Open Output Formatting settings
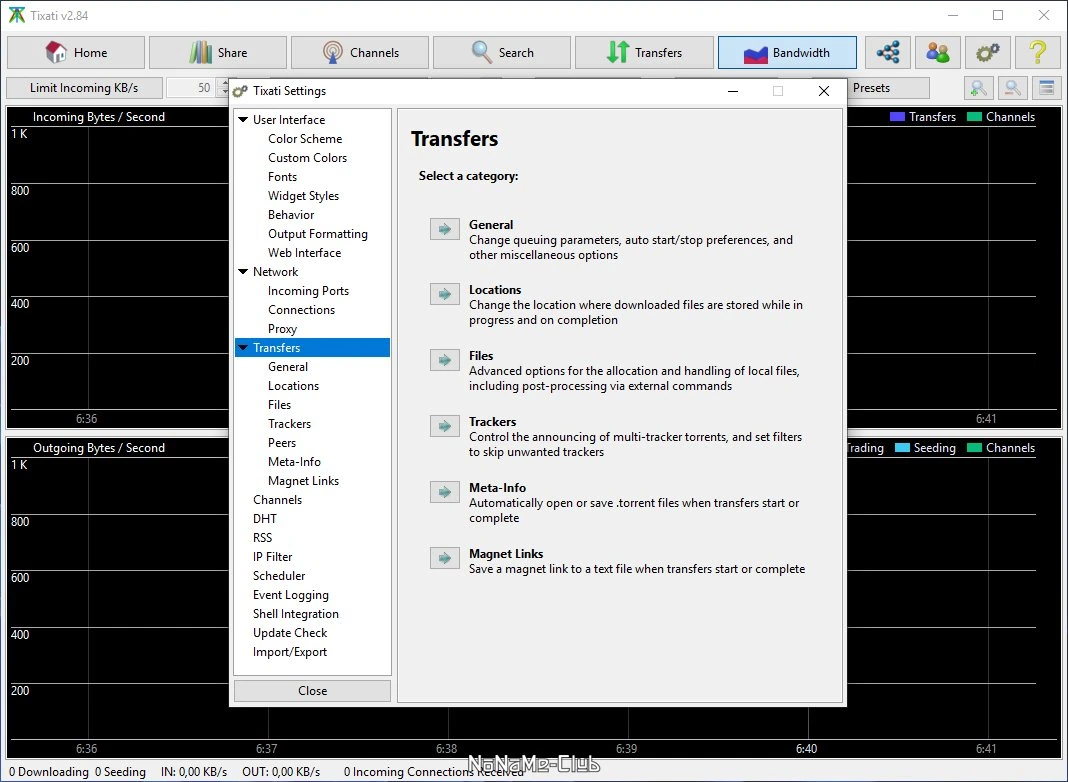 click(x=317, y=234)
